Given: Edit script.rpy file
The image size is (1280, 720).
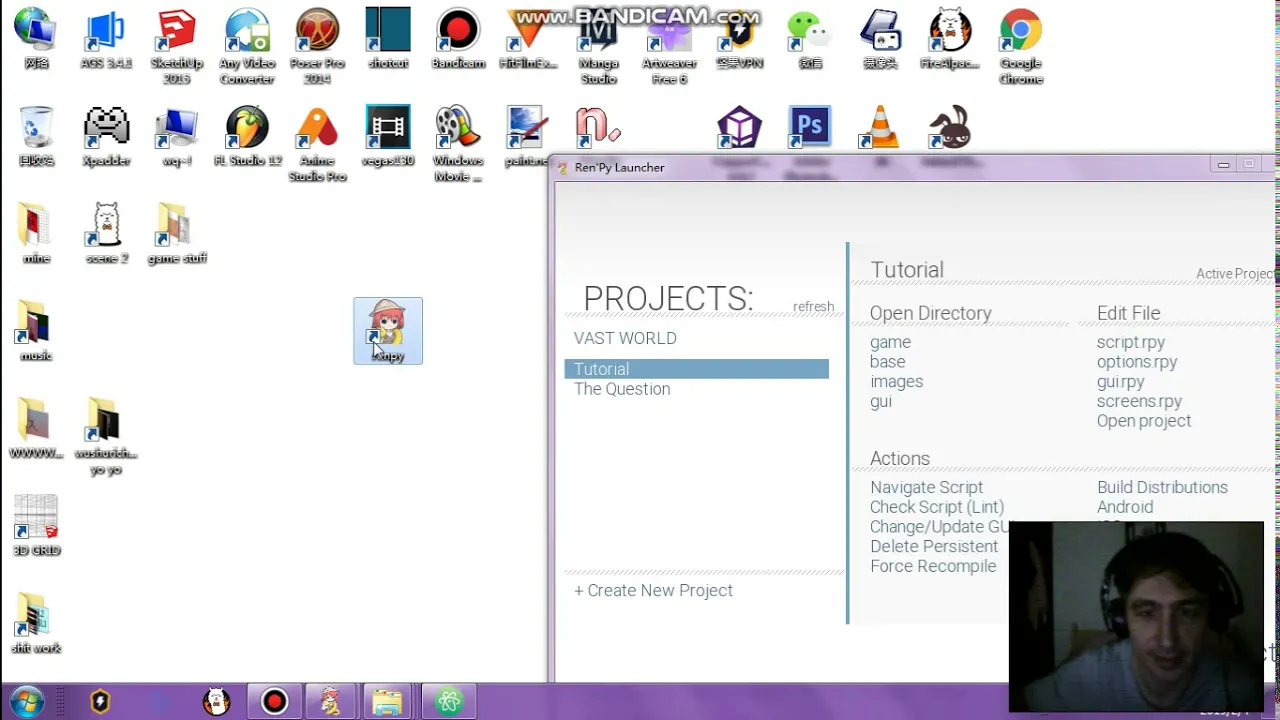Looking at the screenshot, I should click(1131, 342).
